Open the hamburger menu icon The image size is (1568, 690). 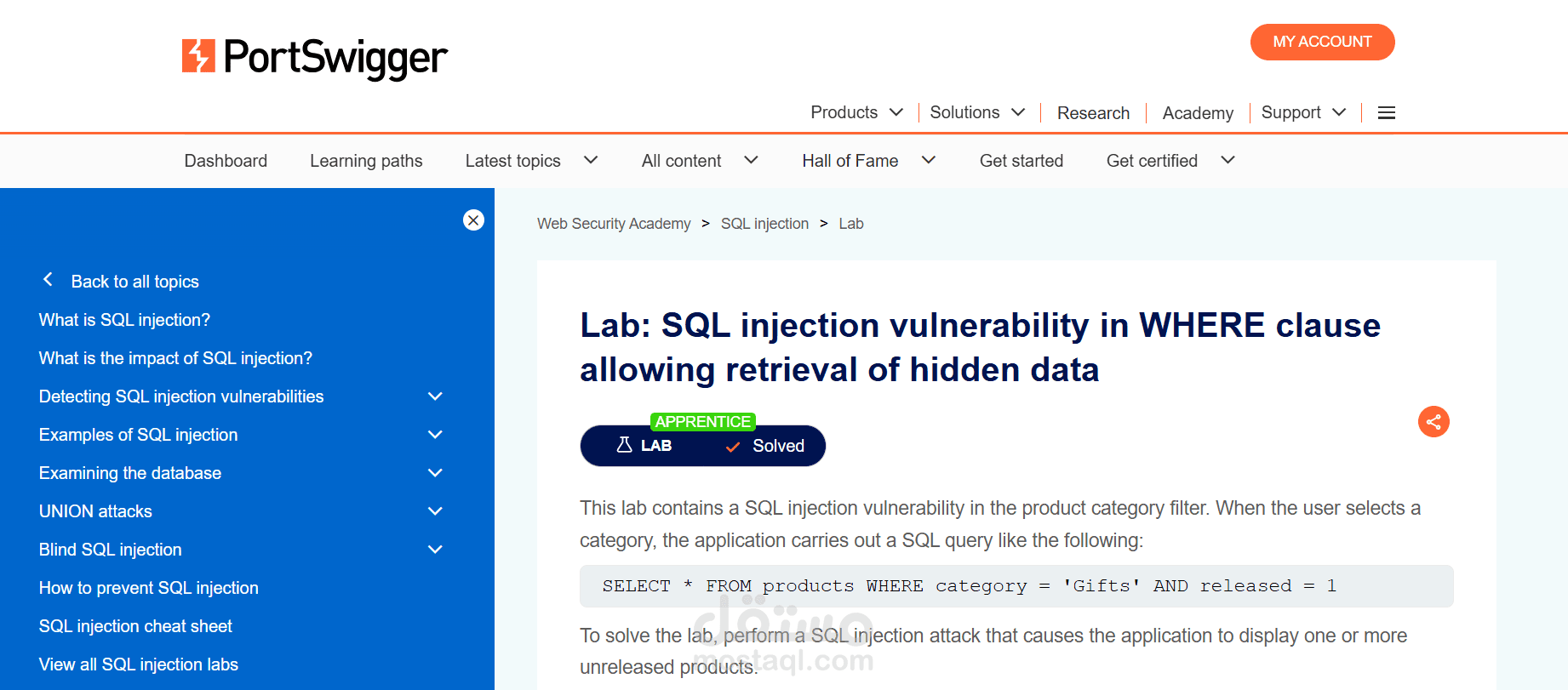point(1386,113)
